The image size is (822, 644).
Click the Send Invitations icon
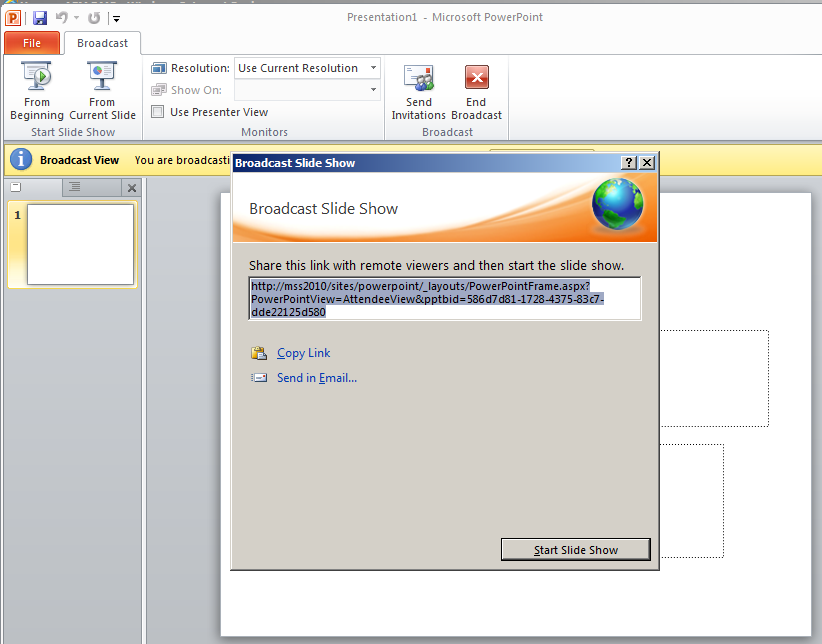(419, 90)
